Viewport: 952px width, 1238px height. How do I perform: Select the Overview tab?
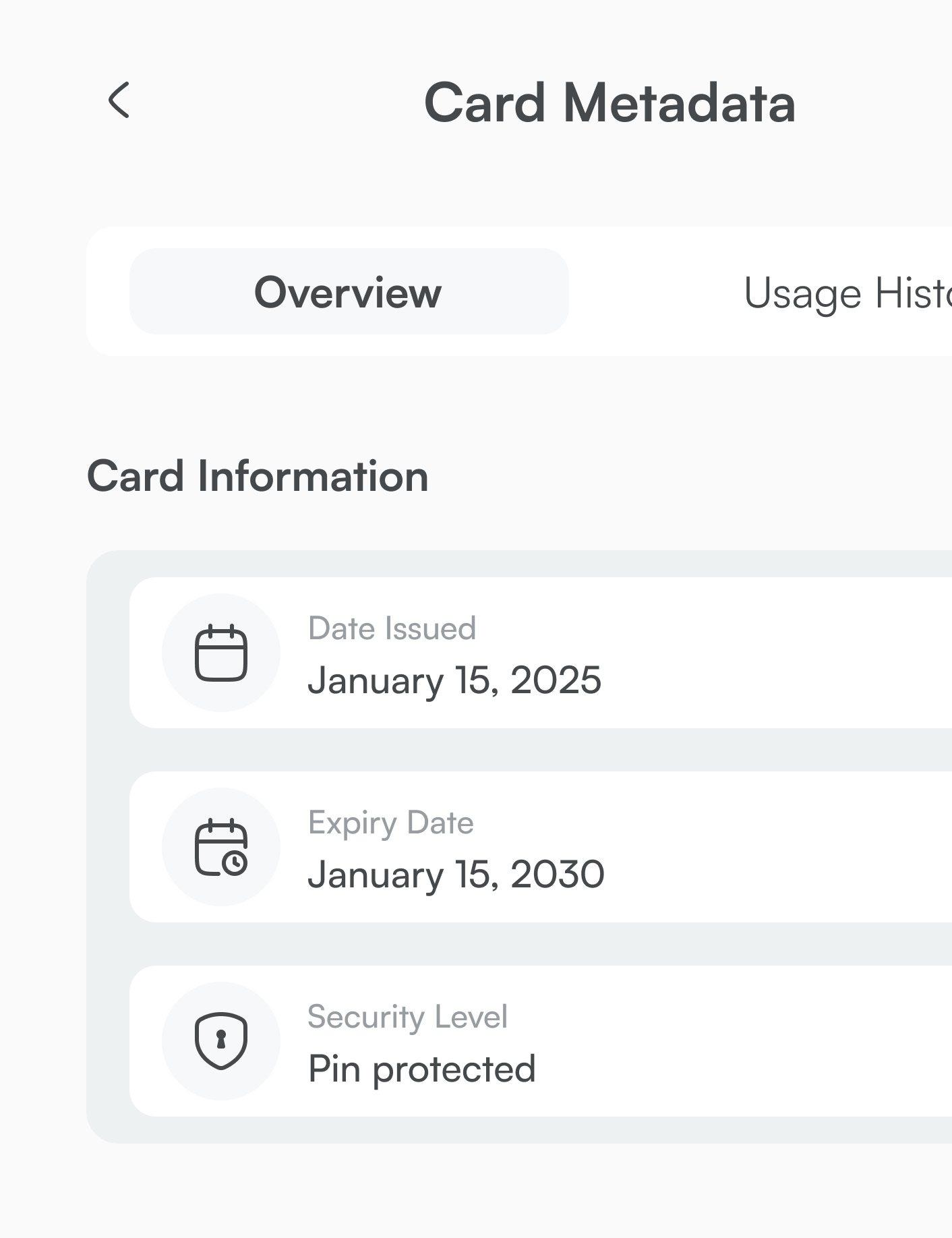pos(349,291)
